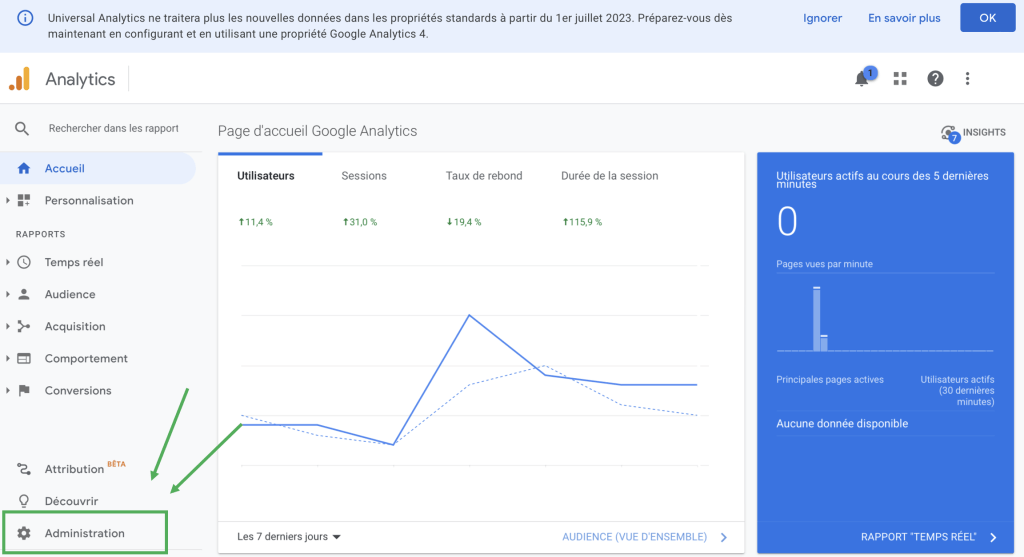Click the Acquisition branching icon
This screenshot has width=1024, height=557.
[x=24, y=326]
